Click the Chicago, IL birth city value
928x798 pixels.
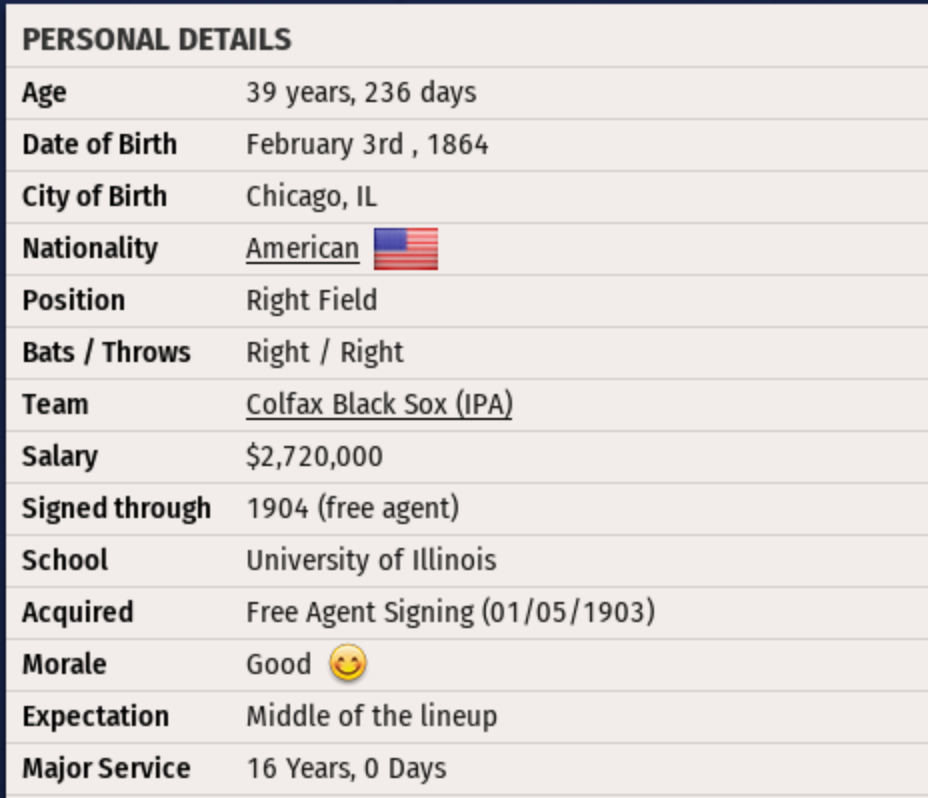(311, 197)
